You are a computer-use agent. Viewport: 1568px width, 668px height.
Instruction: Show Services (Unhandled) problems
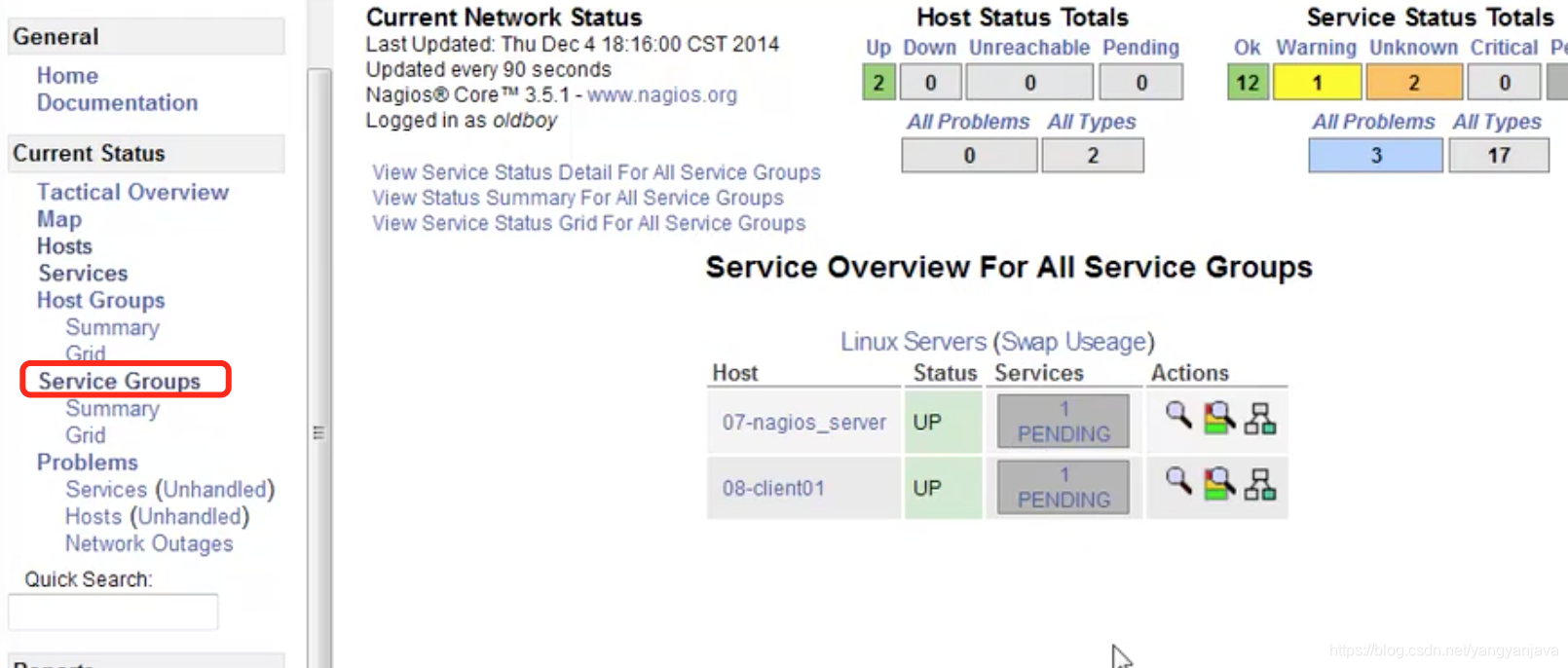click(x=170, y=490)
